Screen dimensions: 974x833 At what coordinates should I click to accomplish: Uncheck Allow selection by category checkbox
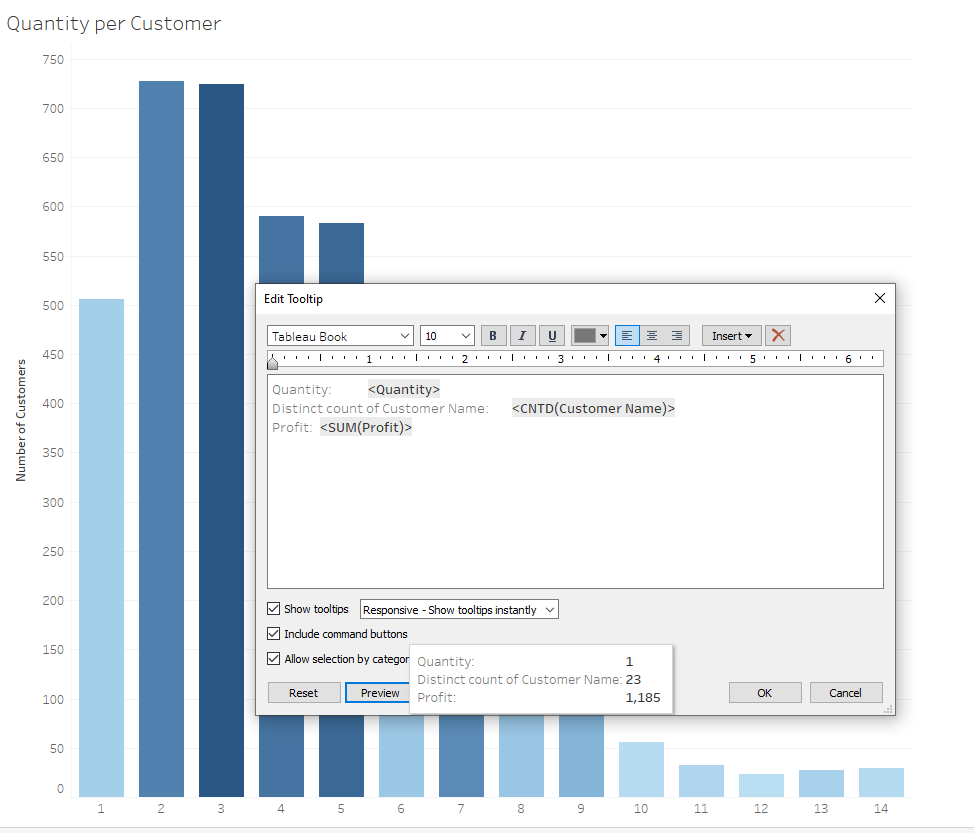pos(273,658)
